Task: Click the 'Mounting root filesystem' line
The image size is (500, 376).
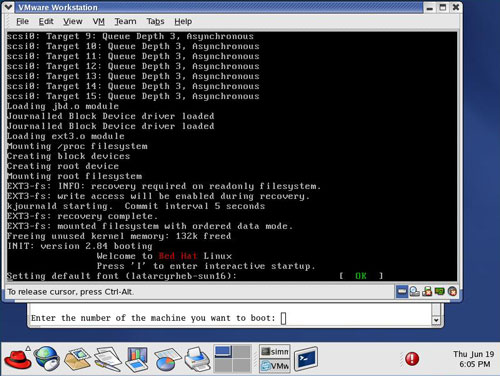Action: pyautogui.click(x=74, y=176)
